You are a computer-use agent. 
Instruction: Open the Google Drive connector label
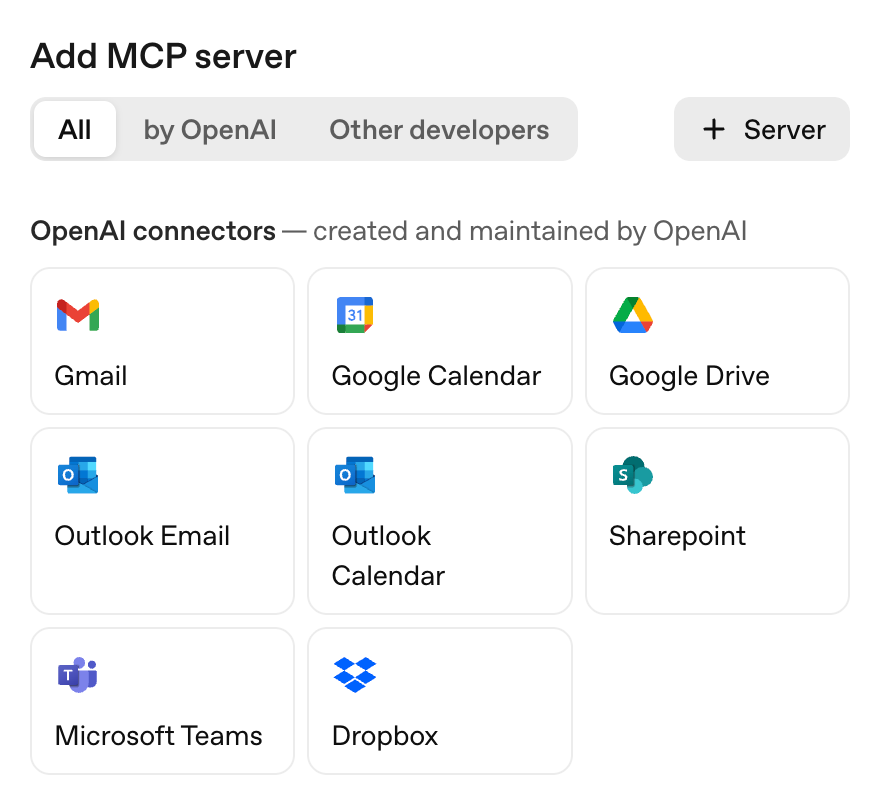[689, 376]
